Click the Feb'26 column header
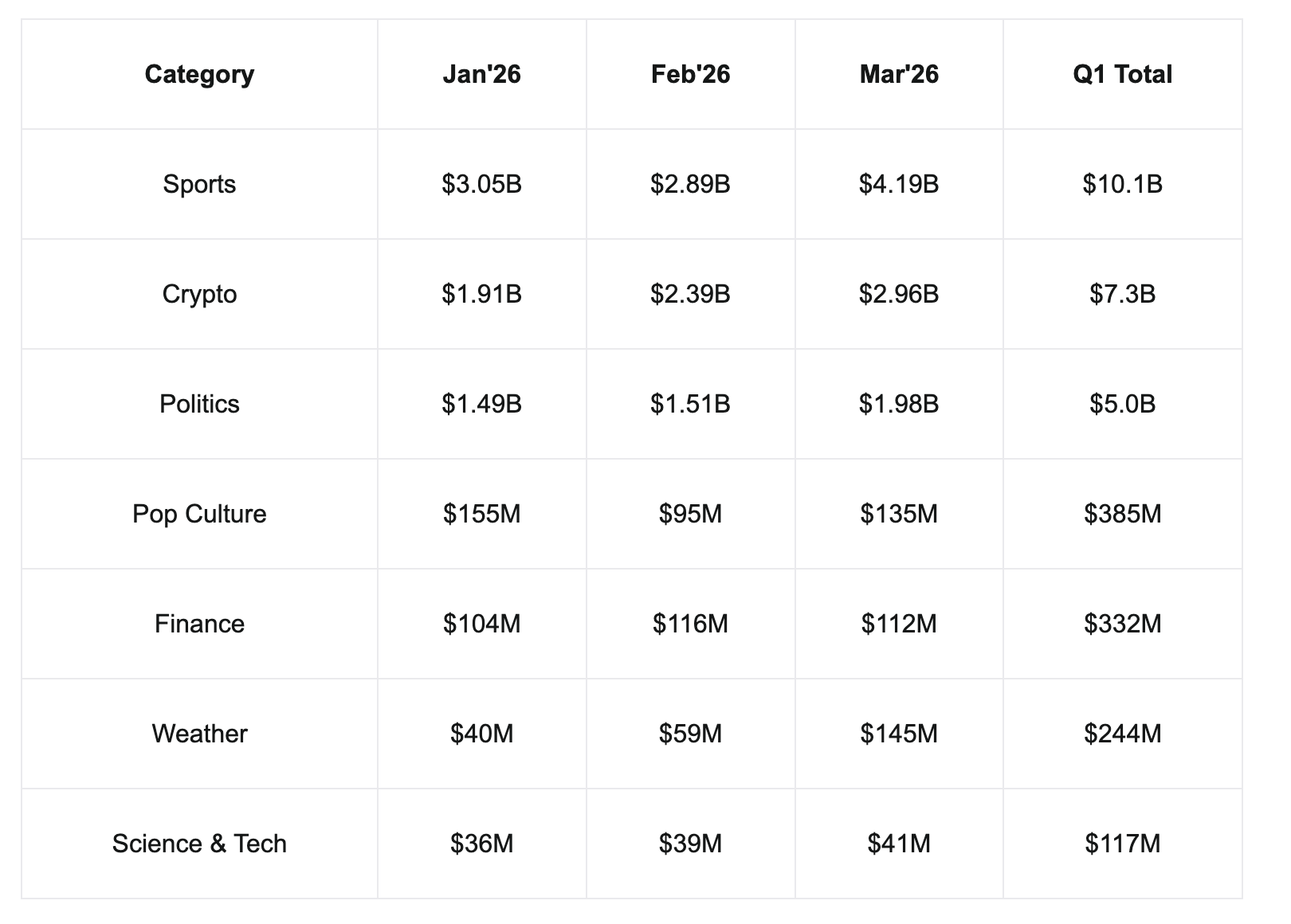The height and width of the screenshot is (924, 1291). click(x=690, y=74)
